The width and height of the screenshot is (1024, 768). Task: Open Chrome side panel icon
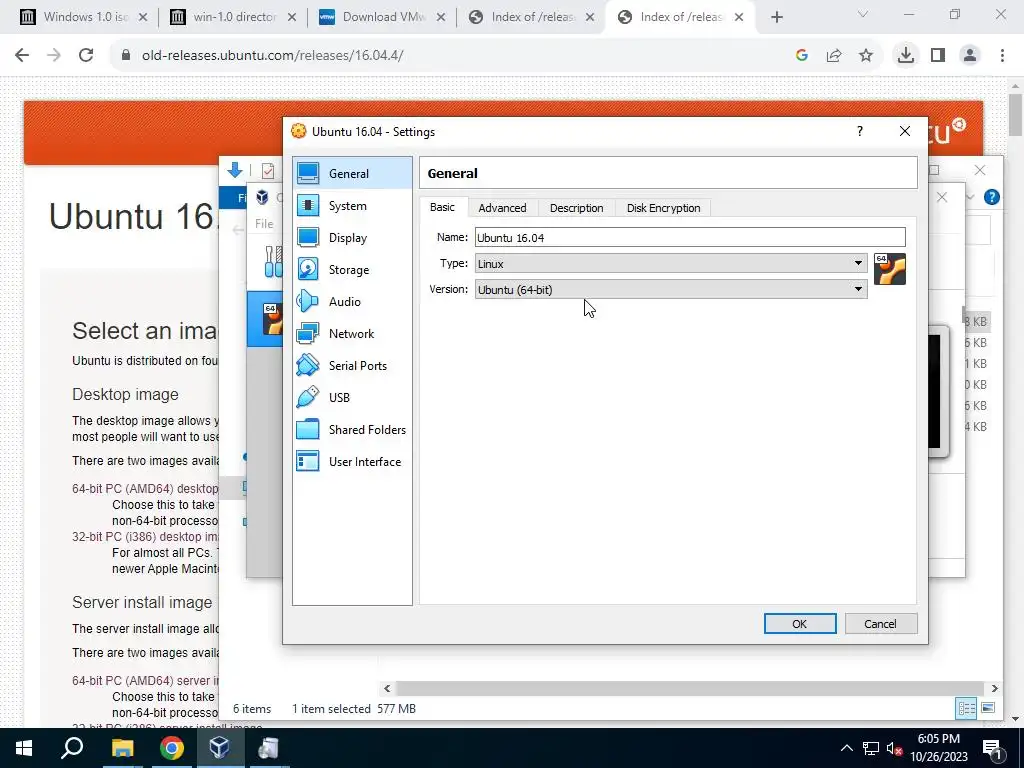point(938,56)
